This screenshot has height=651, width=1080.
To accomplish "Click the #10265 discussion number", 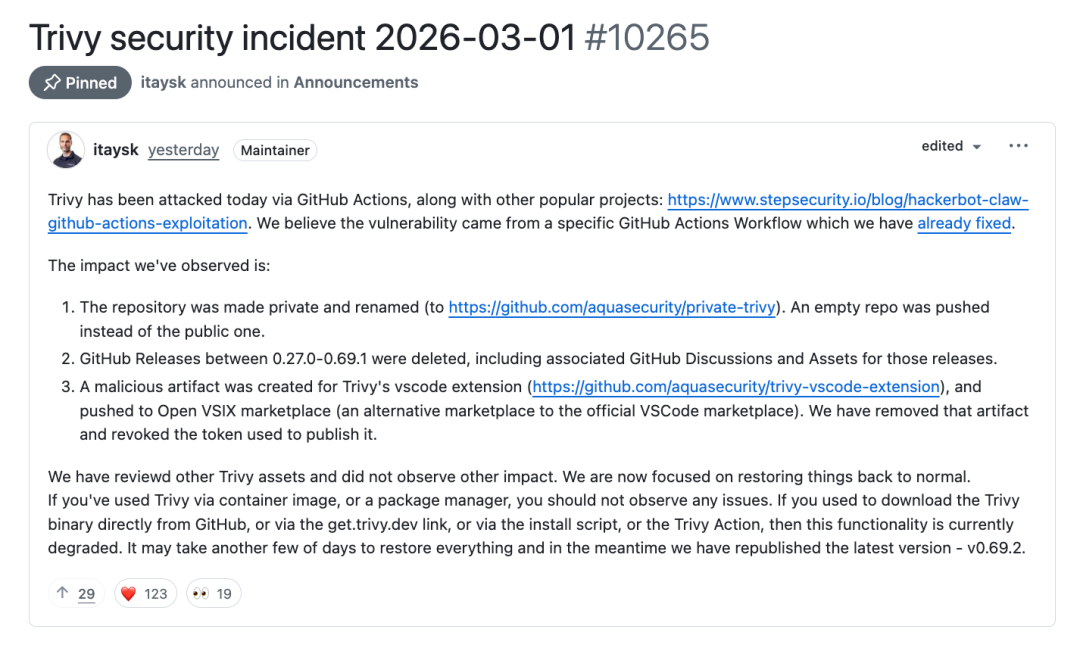I will [x=646, y=38].
